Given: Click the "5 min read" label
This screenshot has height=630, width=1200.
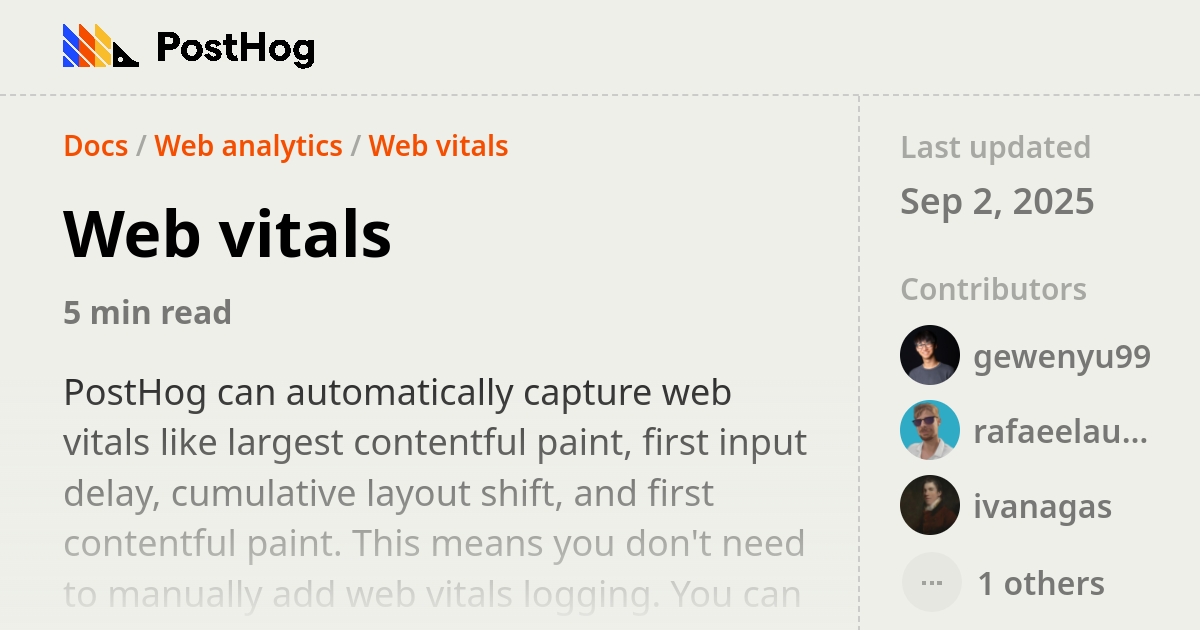Looking at the screenshot, I should (x=147, y=312).
